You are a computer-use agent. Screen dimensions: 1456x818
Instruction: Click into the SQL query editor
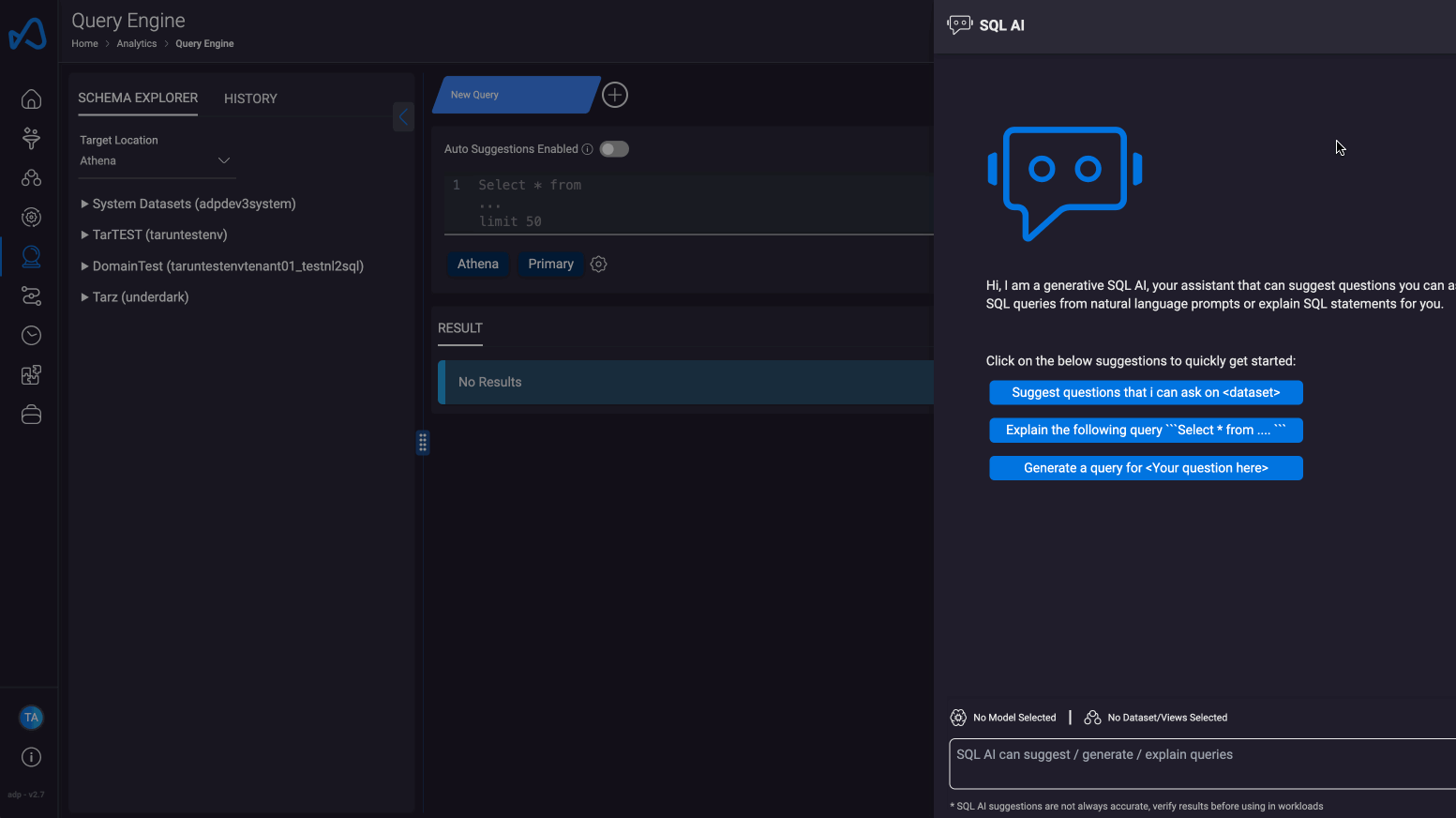(x=689, y=204)
